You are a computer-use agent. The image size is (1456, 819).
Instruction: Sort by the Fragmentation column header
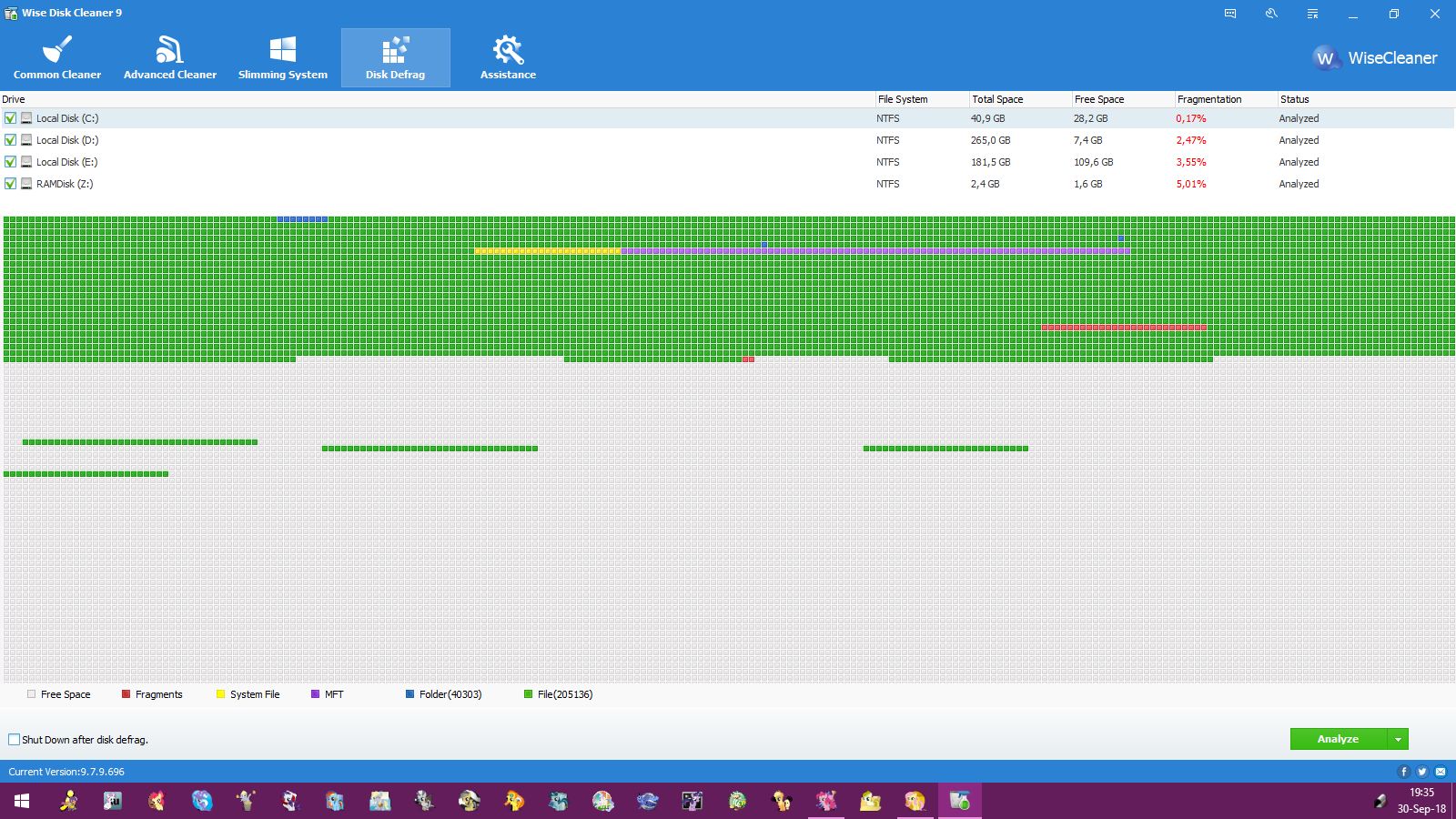click(1226, 99)
